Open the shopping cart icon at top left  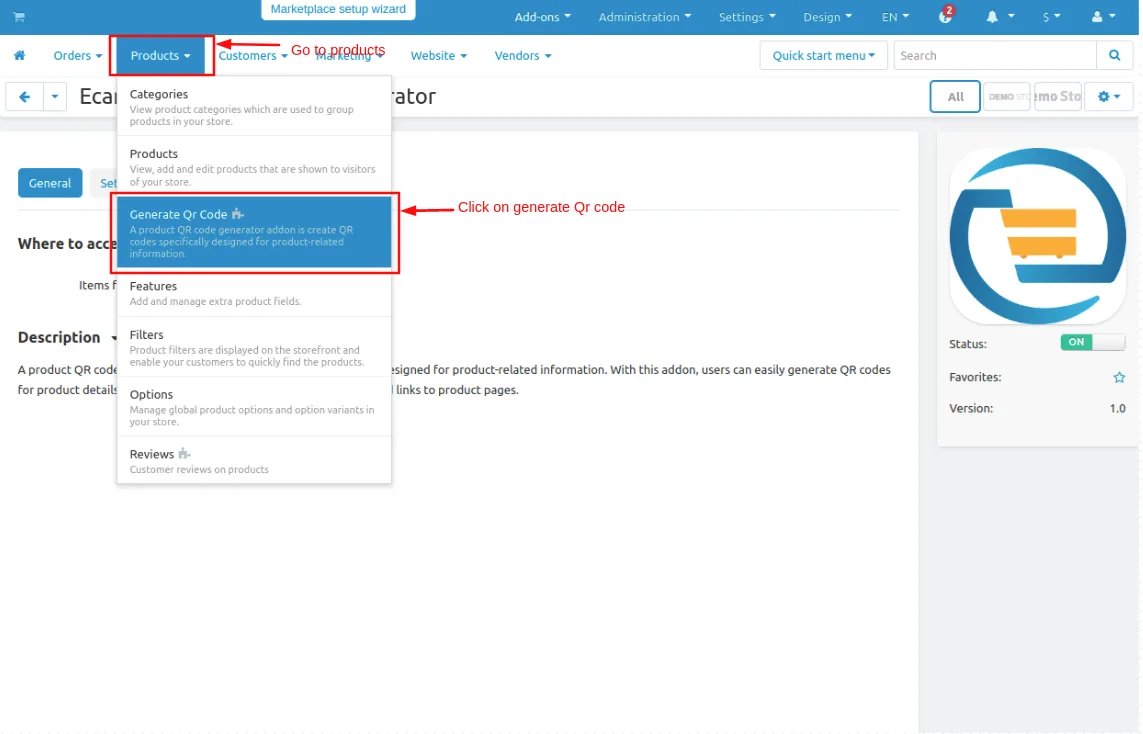[x=19, y=17]
